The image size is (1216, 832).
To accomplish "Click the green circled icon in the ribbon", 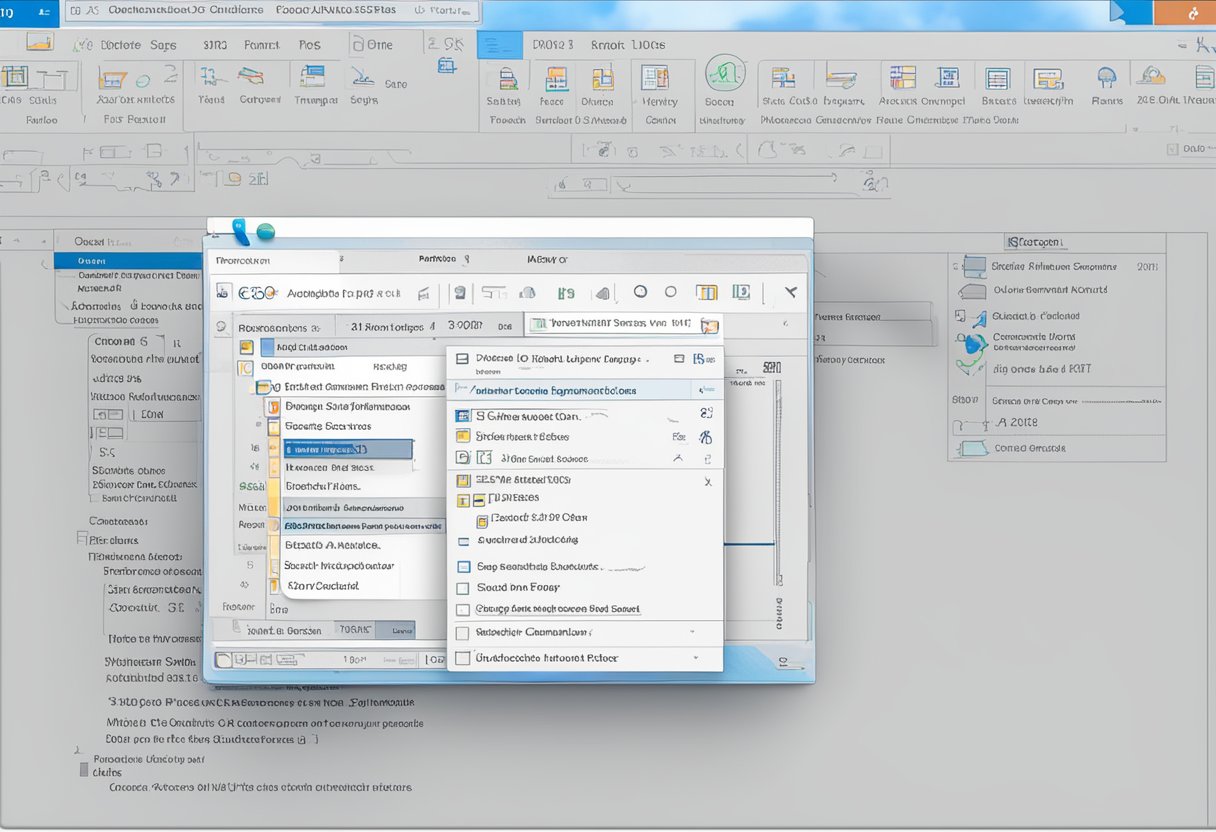I will (725, 74).
